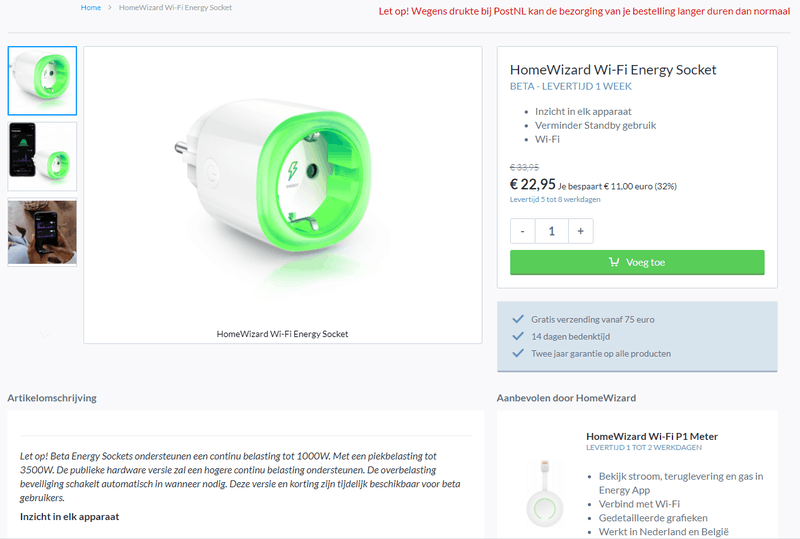Click the shopping cart icon on Voeg toe
The height and width of the screenshot is (539, 800).
tap(613, 263)
